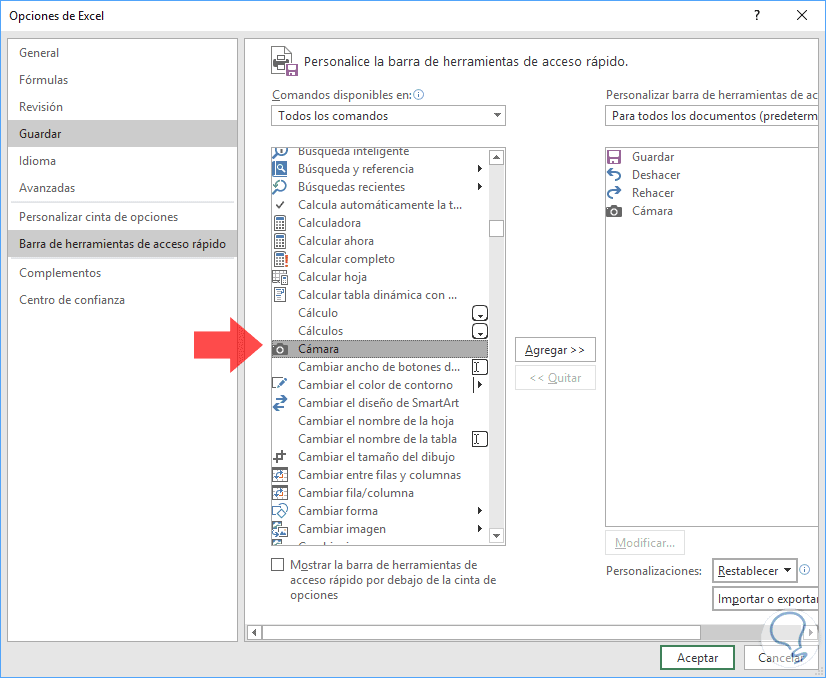826x678 pixels.
Task: Click the Cambiar fila/columna icon
Action: click(280, 493)
